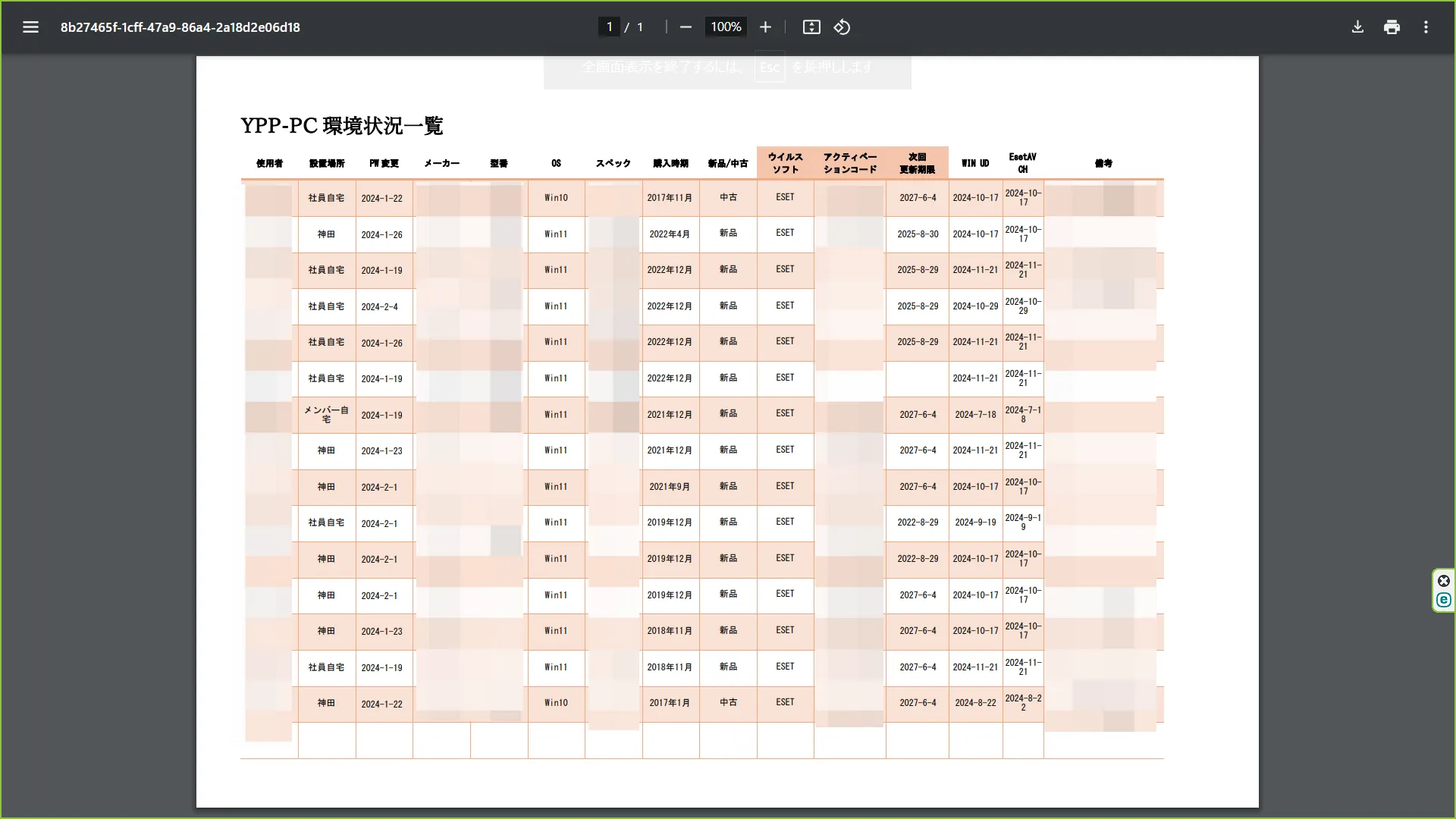The image size is (1456, 819).
Task: Click the 次回更新期限 column header
Action: [917, 163]
